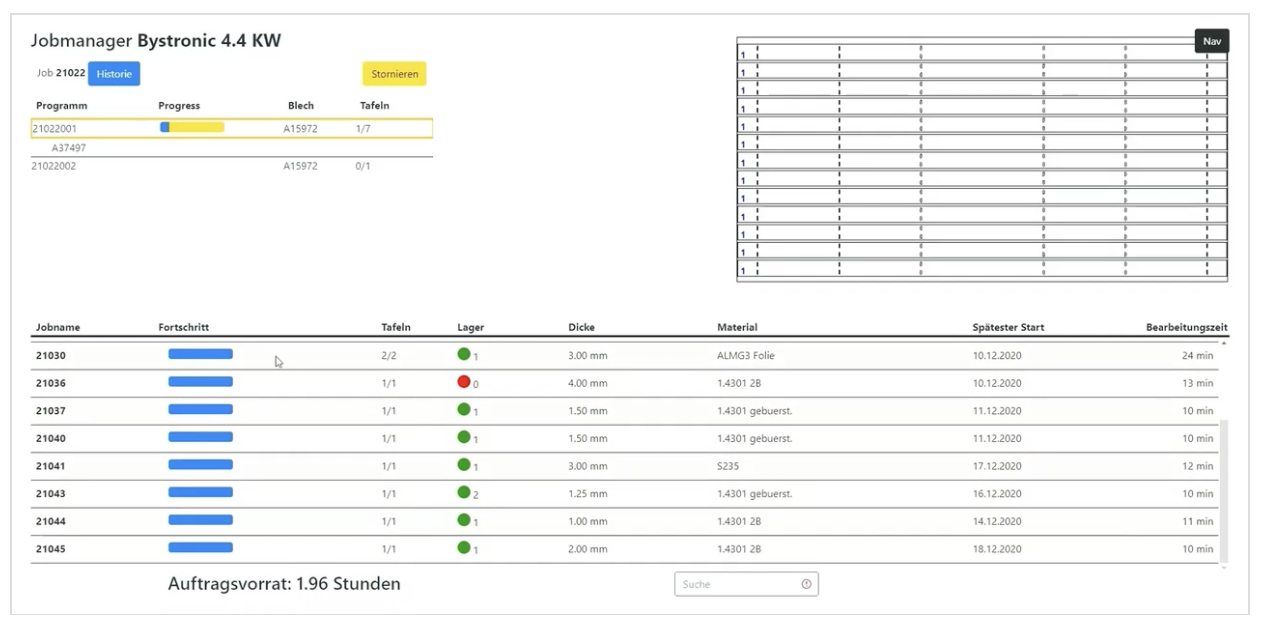Open job 21040 in the job list
This screenshot has width=1264, height=626.
click(51, 438)
